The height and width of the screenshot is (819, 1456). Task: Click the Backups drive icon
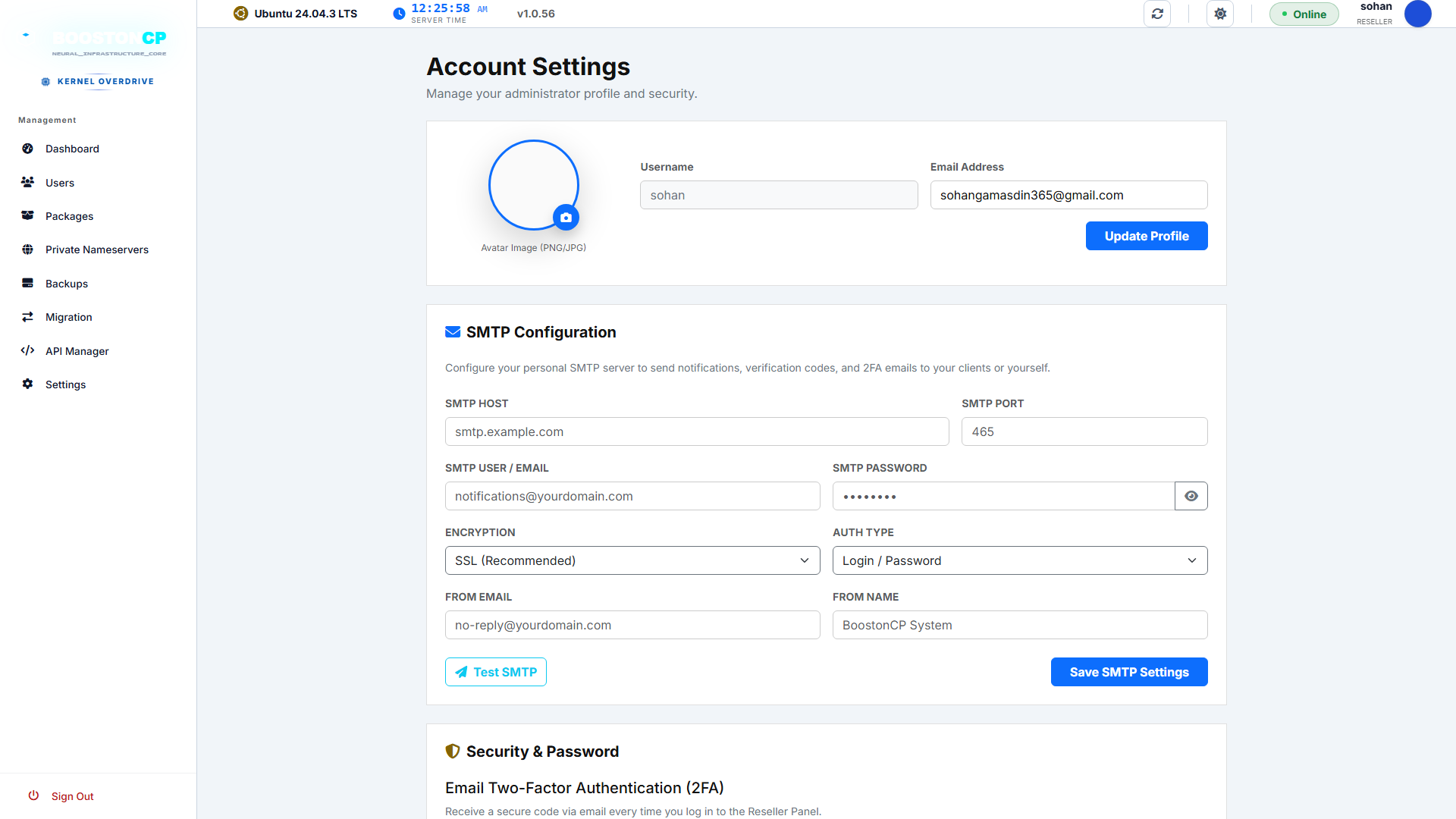[x=28, y=283]
